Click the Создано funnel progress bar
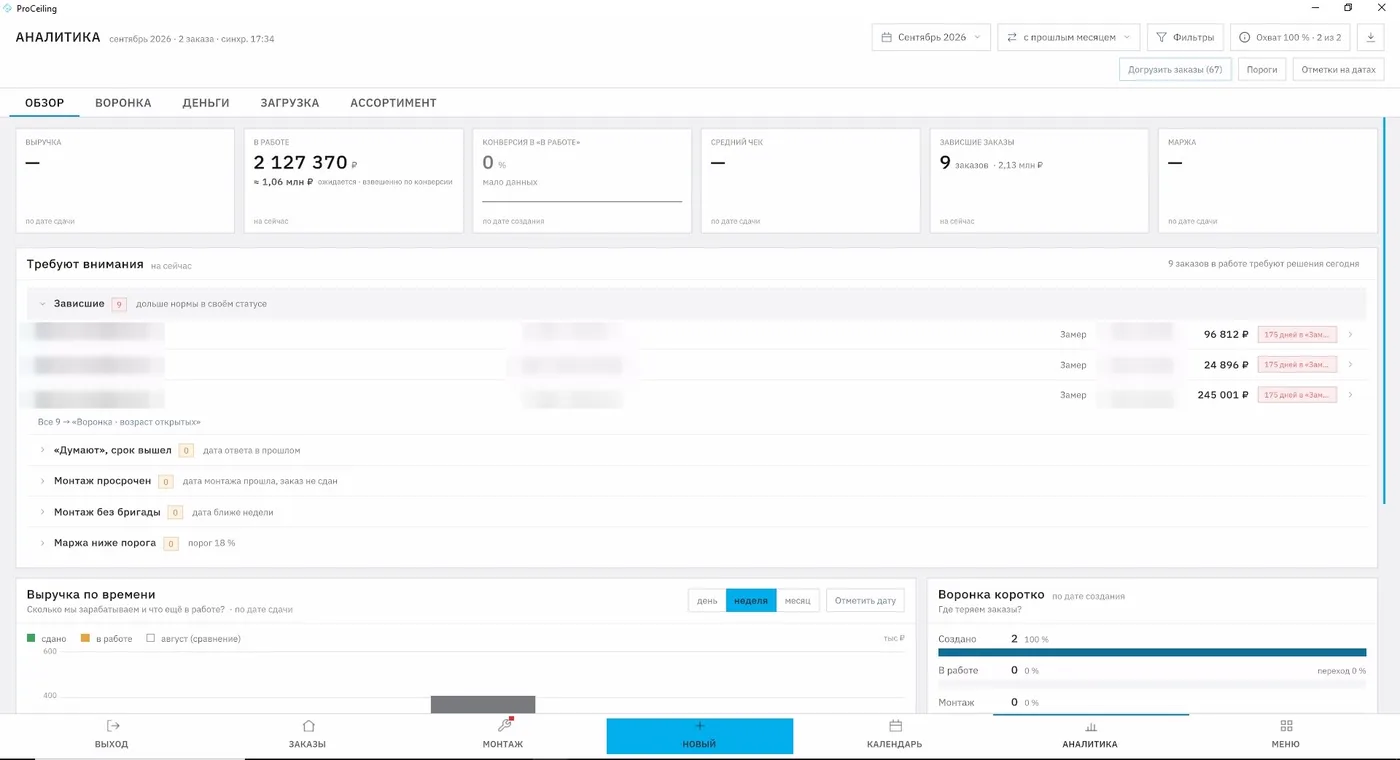Screen dimensions: 1400x760 click(x=1152, y=652)
